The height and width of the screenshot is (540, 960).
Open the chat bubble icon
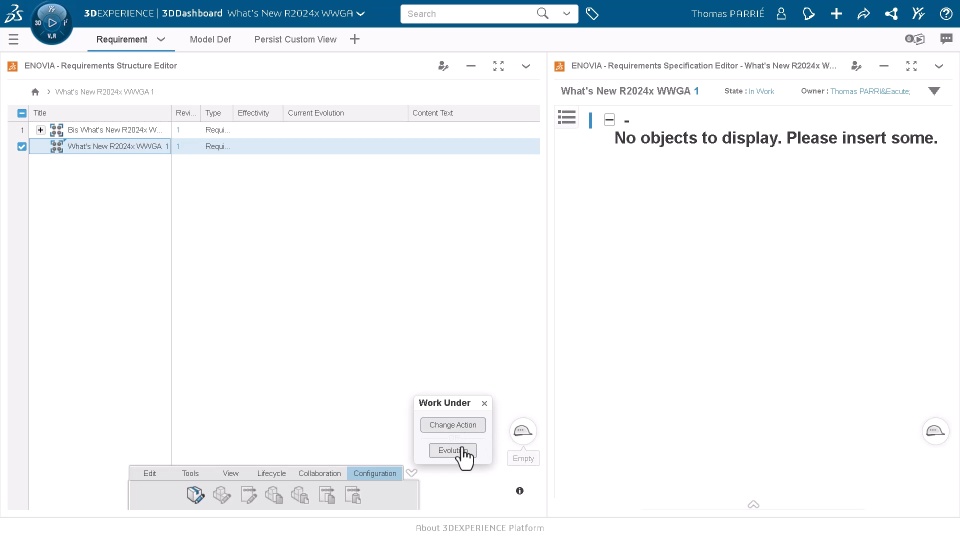click(947, 39)
